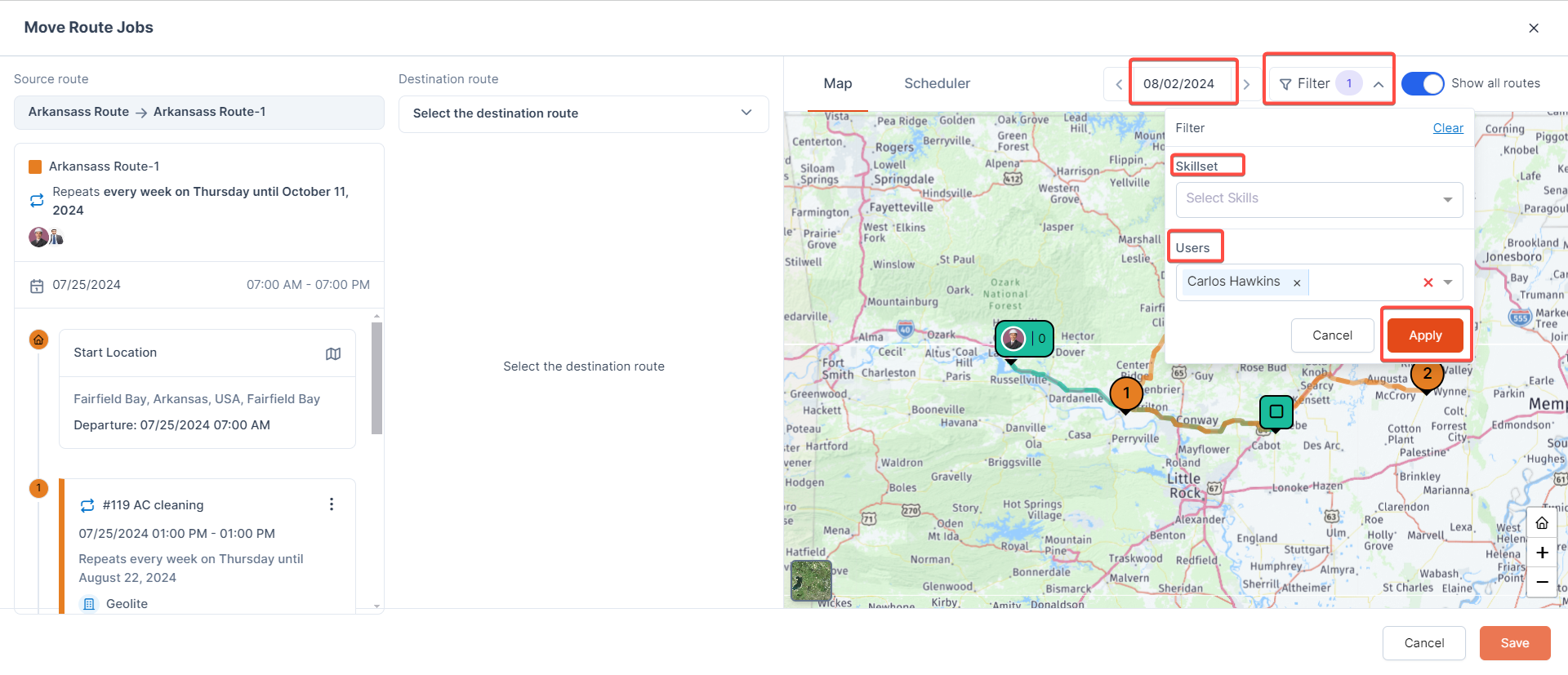1568x675 pixels.
Task: Zoom in on the map
Action: coord(1542,553)
